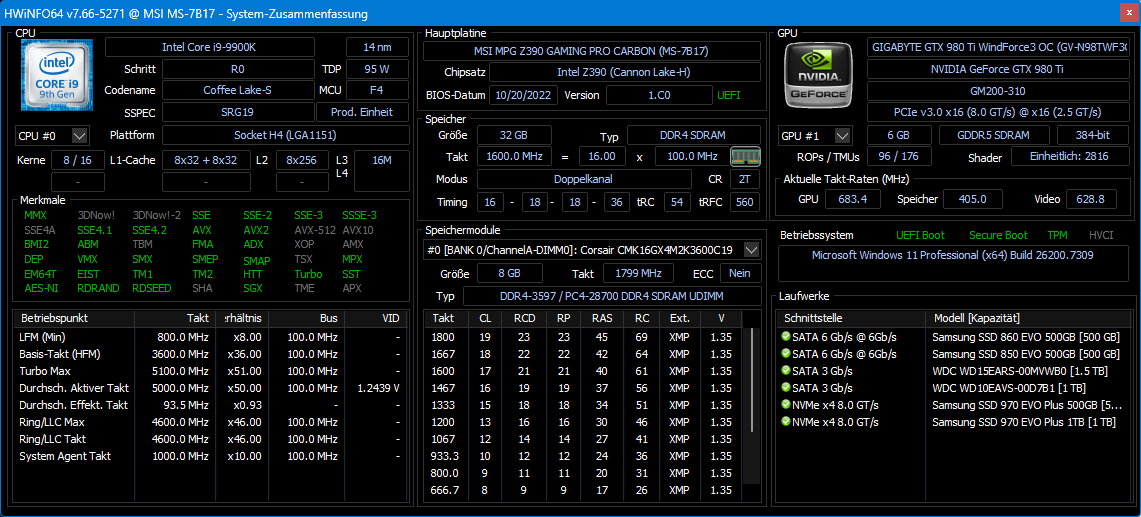Click the Intel Core i9 logo

coord(57,75)
